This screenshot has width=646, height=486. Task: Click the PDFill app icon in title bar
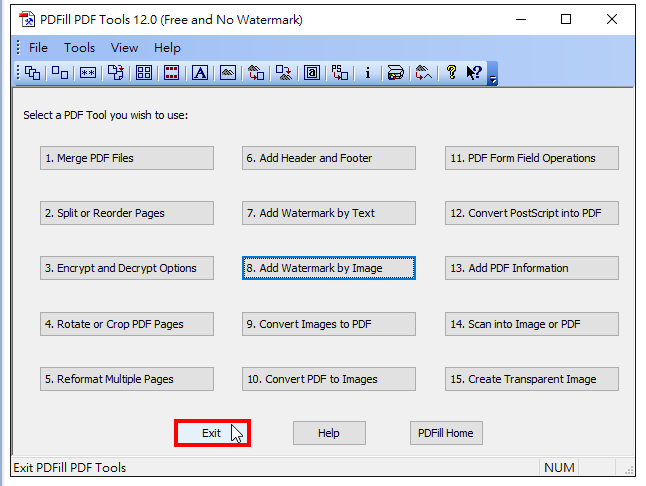(x=27, y=19)
